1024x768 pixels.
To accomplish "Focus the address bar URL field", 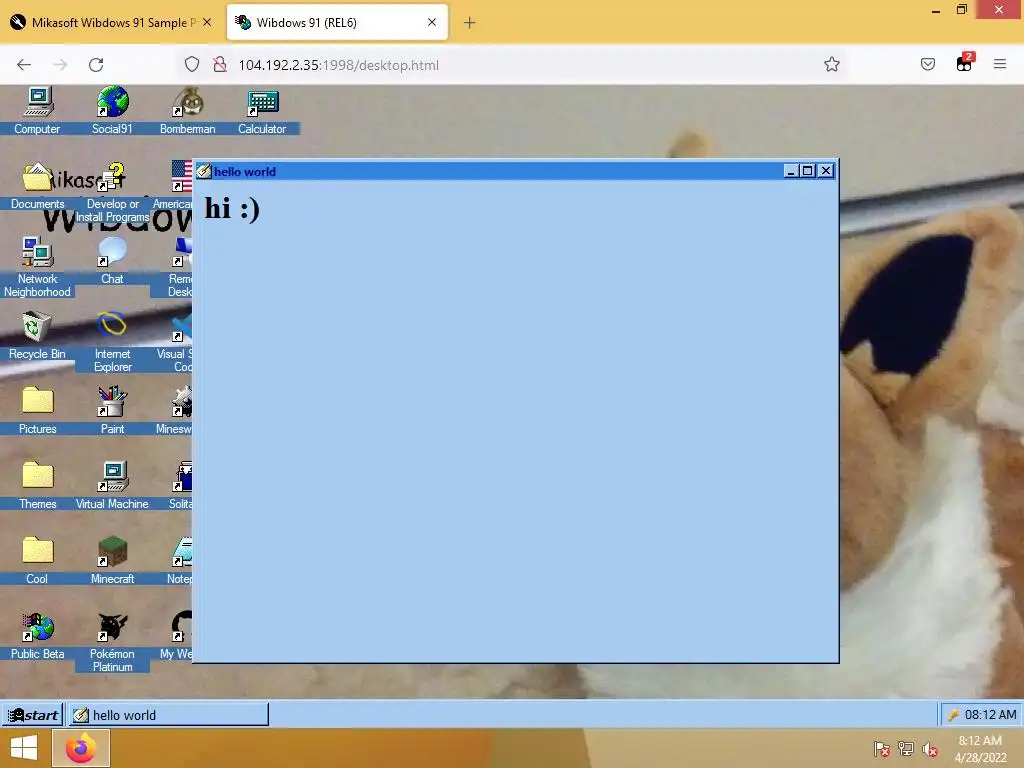I will (x=513, y=65).
